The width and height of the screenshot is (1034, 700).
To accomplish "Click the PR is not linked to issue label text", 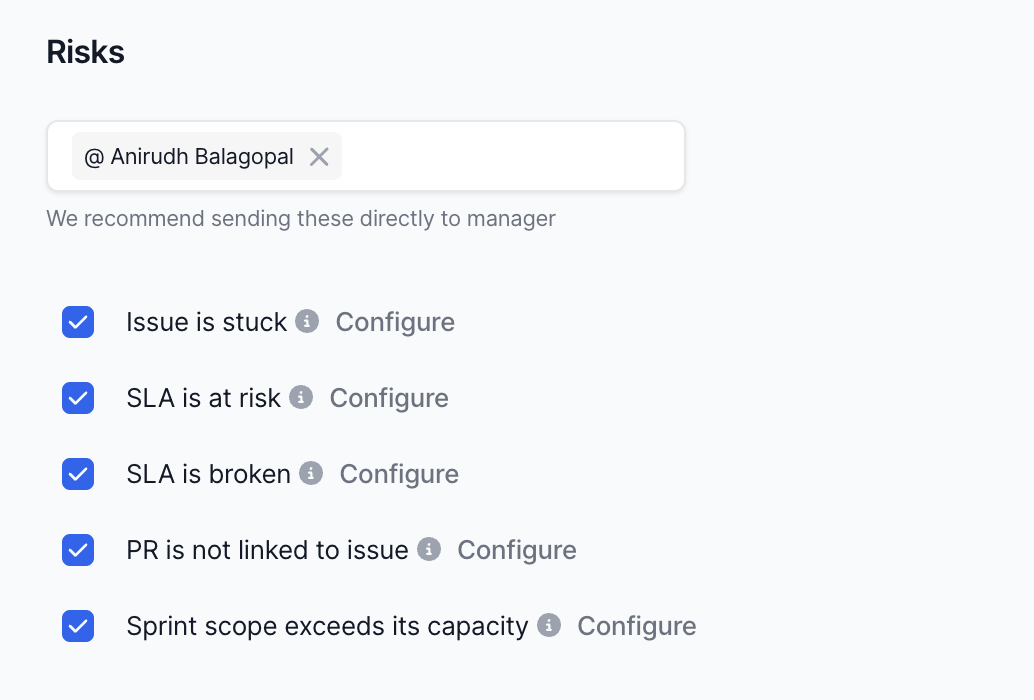I will [x=267, y=550].
